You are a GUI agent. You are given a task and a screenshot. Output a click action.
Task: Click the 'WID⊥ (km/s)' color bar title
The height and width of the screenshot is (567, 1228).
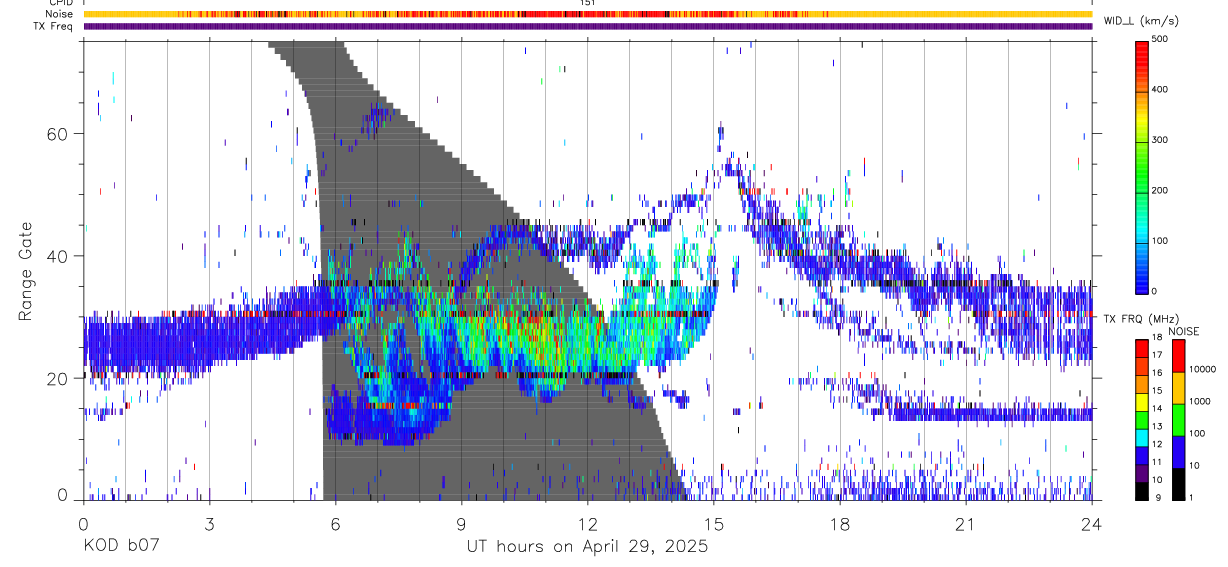[1143, 20]
